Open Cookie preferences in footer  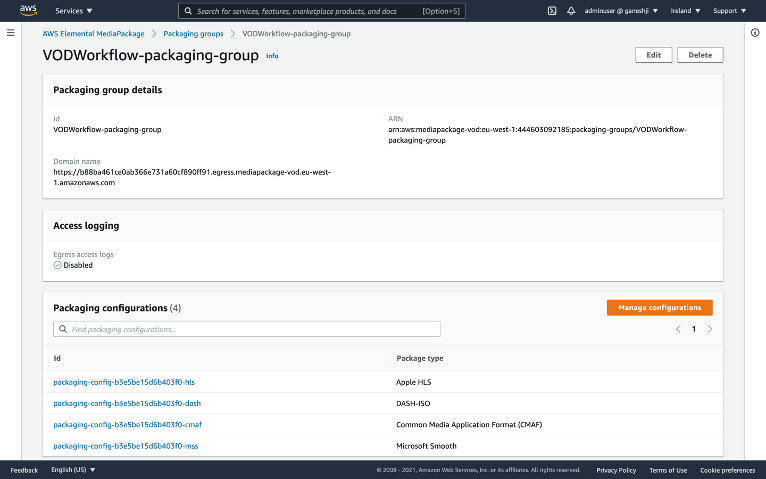[x=727, y=470]
